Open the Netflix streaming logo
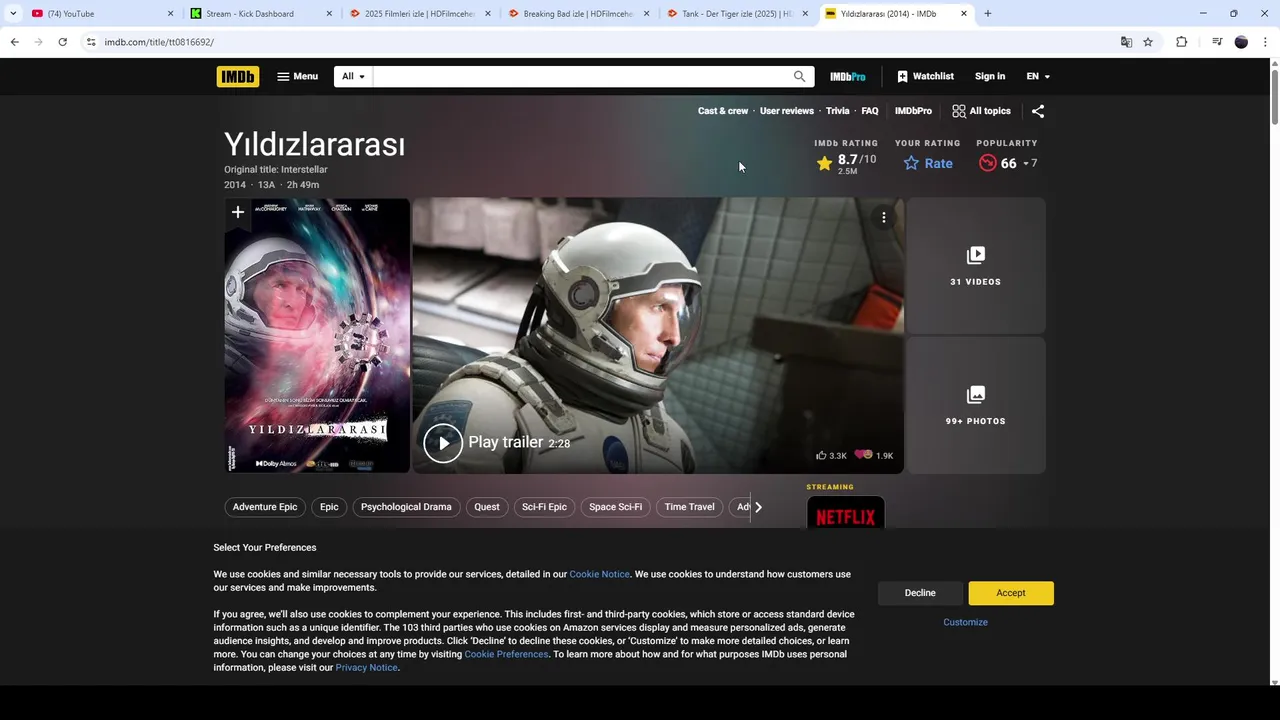1280x720 pixels. (846, 514)
